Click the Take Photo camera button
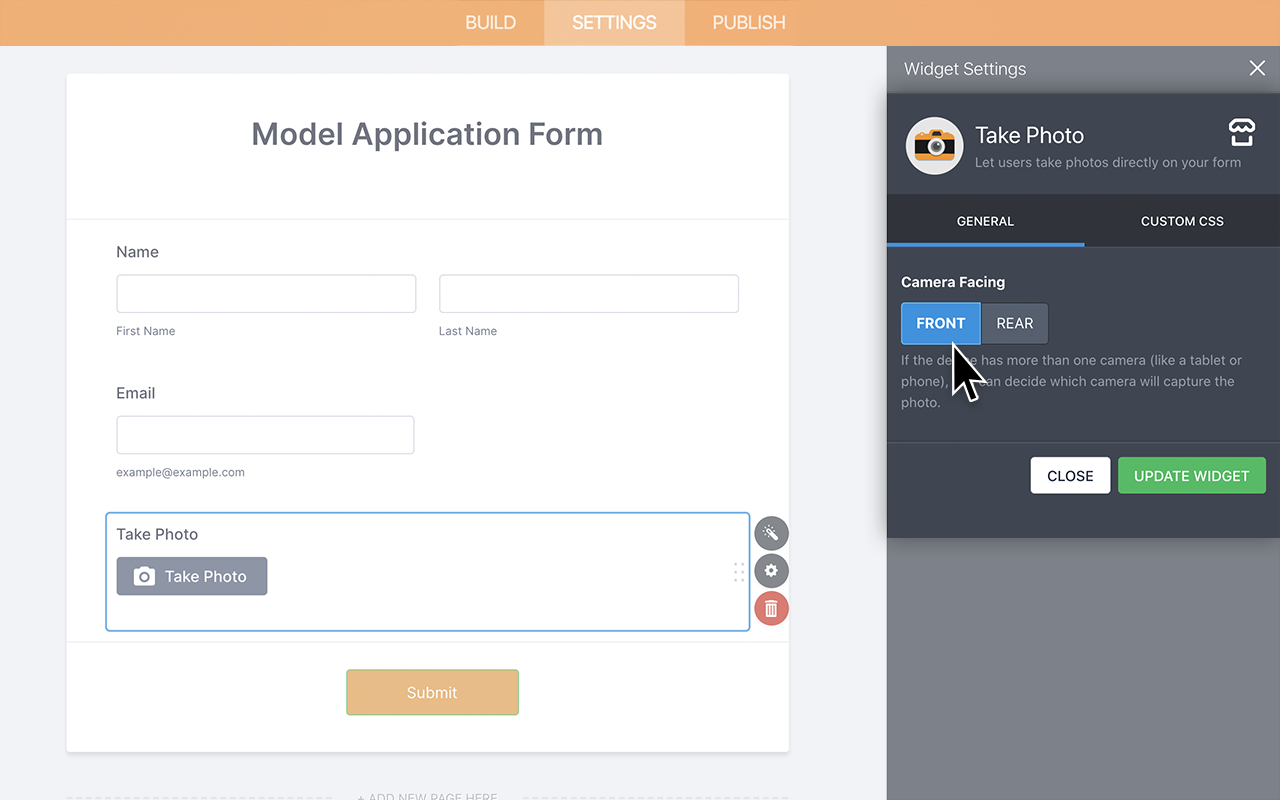This screenshot has width=1280, height=800. coord(192,576)
